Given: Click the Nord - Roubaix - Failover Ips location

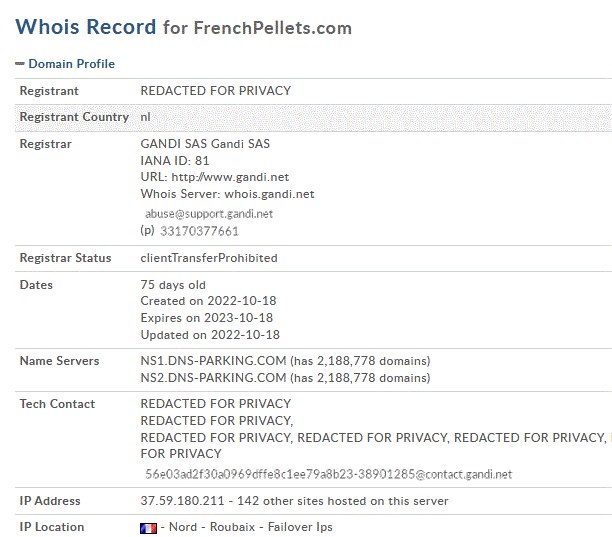Looking at the screenshot, I should coord(251,527).
